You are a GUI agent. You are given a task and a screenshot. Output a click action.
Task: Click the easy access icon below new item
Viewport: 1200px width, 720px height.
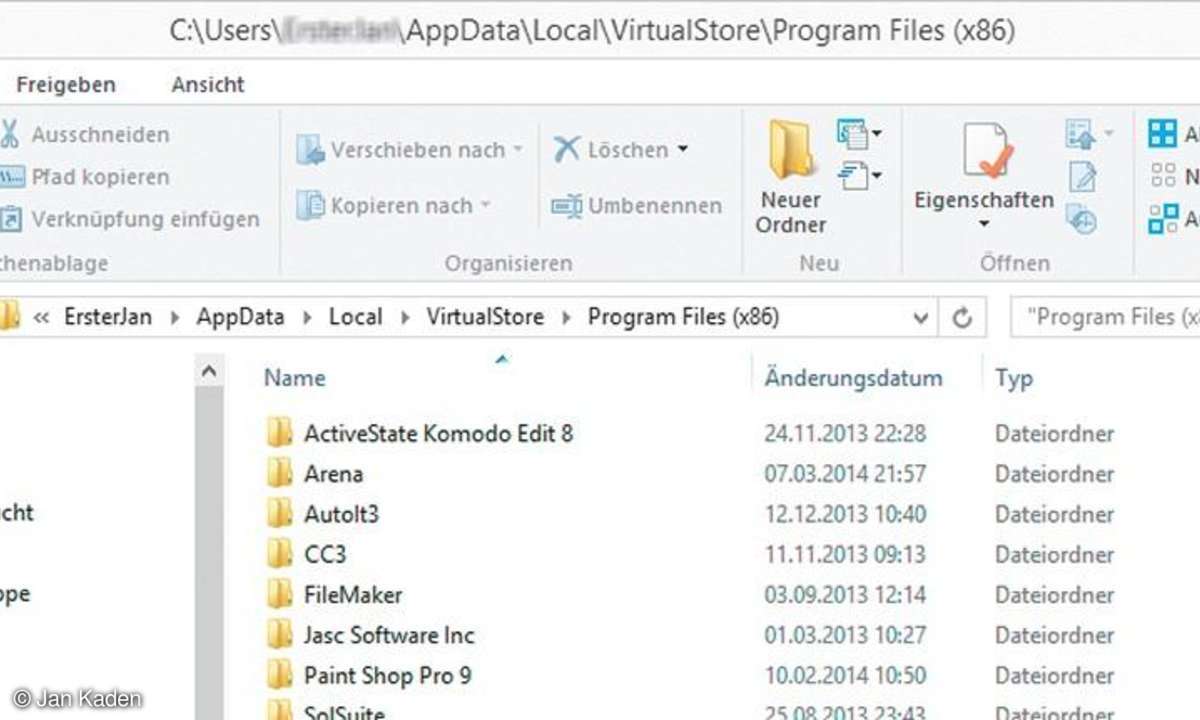pyautogui.click(x=853, y=176)
